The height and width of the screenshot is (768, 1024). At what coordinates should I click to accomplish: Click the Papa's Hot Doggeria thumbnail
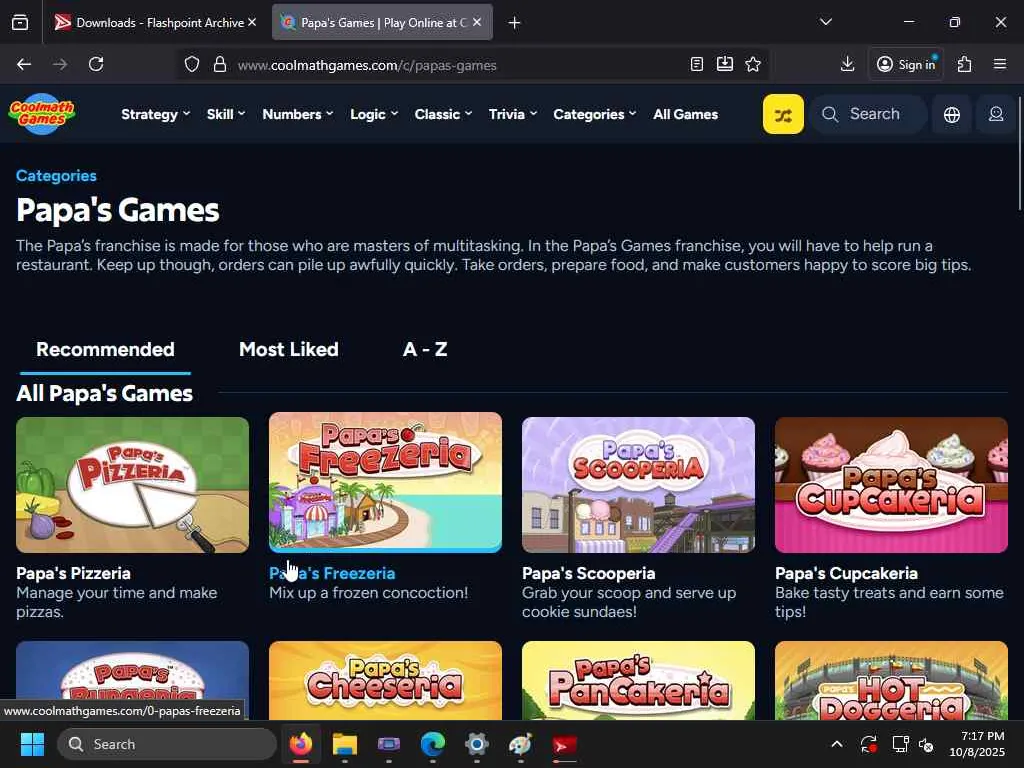point(891,680)
